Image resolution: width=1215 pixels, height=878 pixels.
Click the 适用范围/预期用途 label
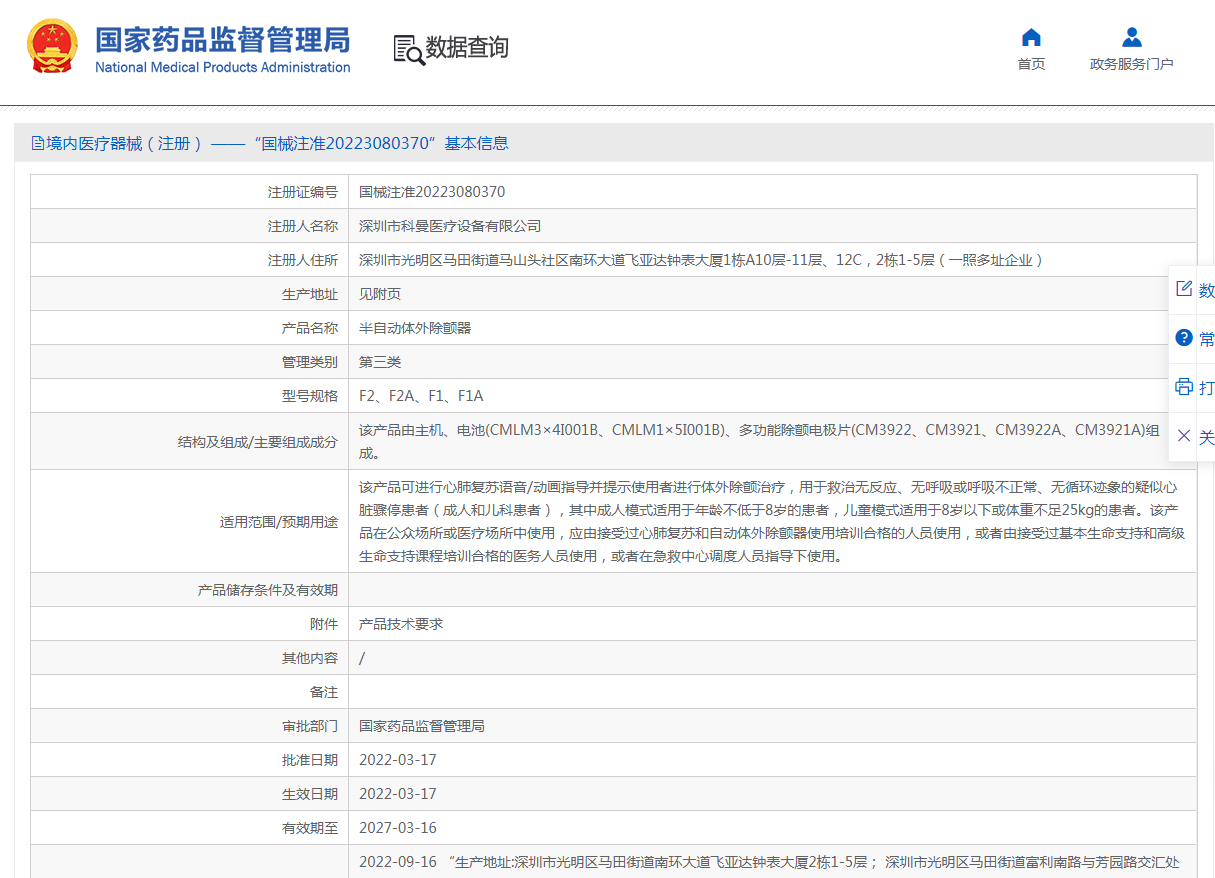click(279, 522)
